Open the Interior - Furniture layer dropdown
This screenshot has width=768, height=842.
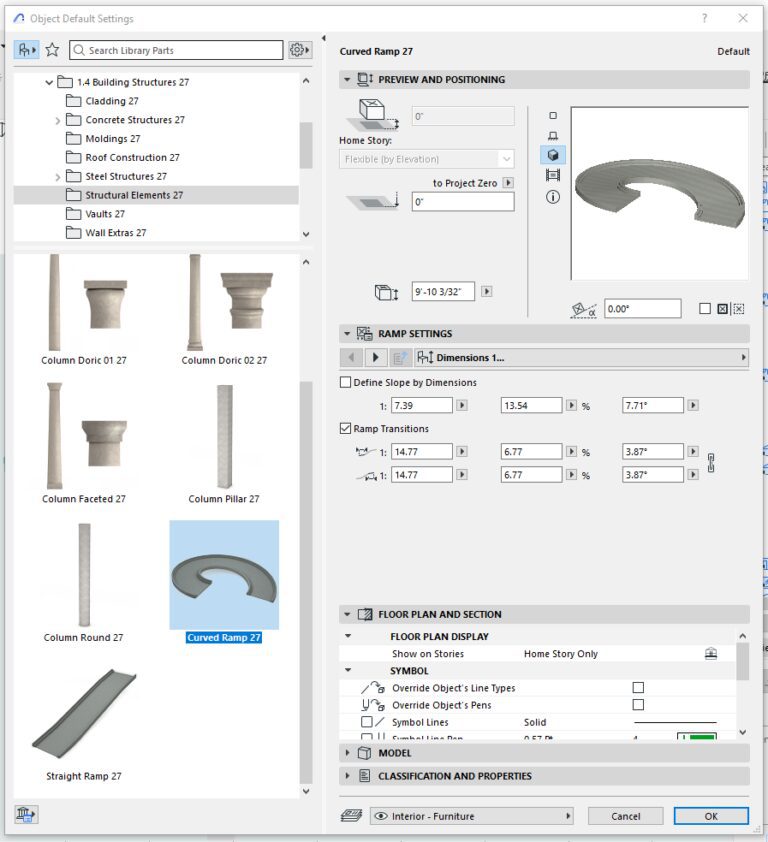471,816
